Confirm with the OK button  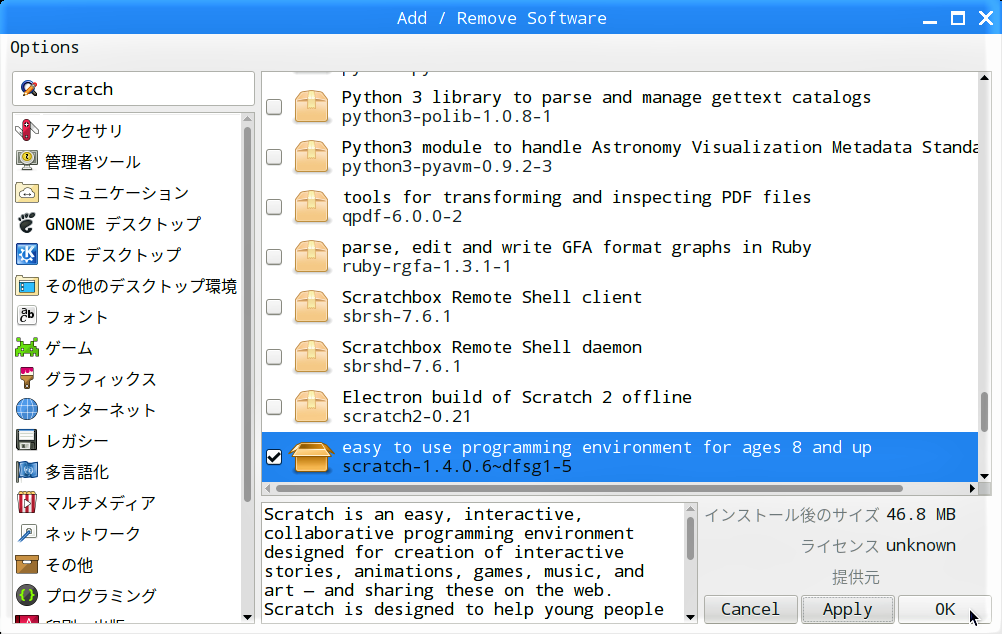[944, 609]
